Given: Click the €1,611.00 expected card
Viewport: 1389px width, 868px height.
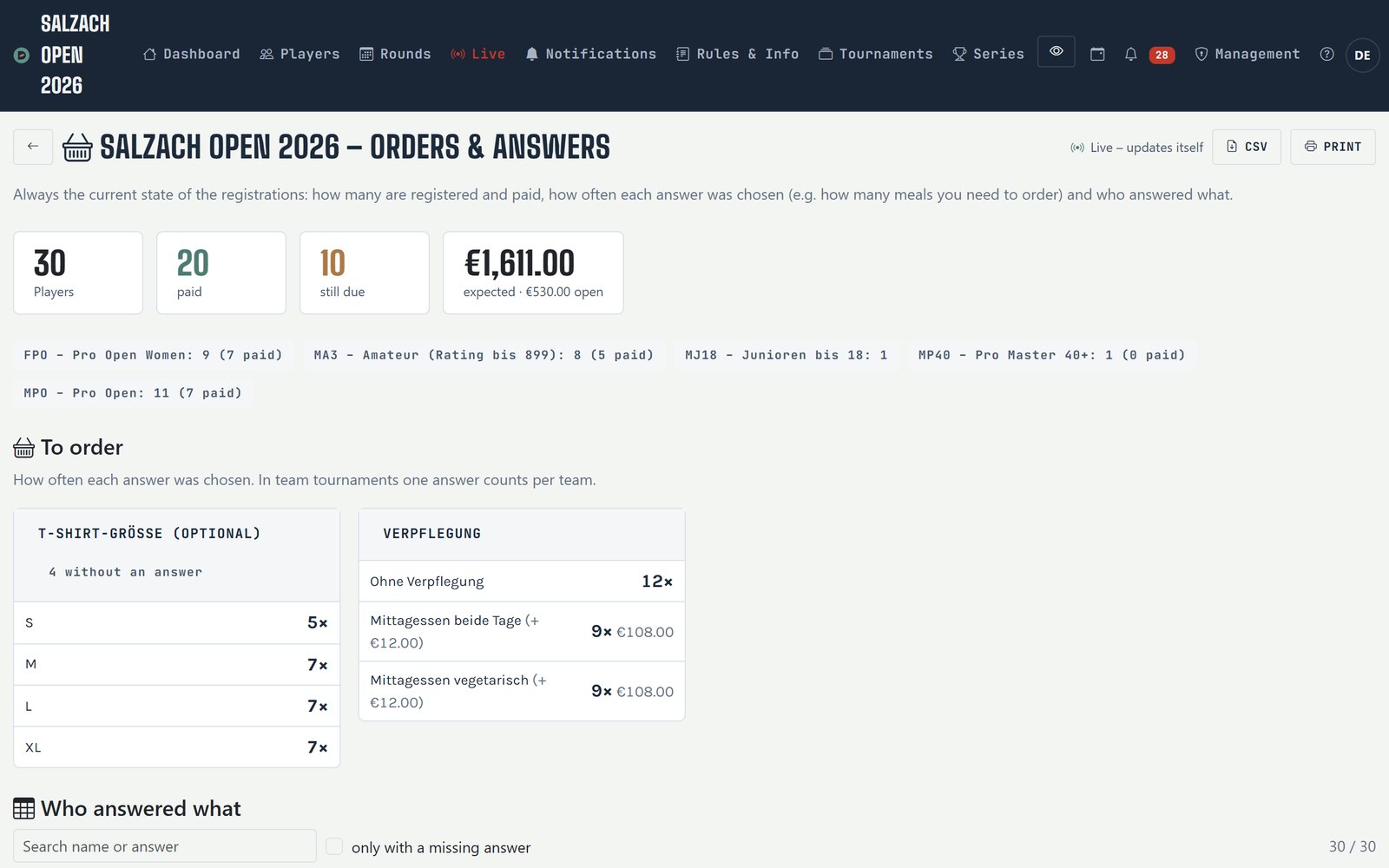Looking at the screenshot, I should point(533,273).
